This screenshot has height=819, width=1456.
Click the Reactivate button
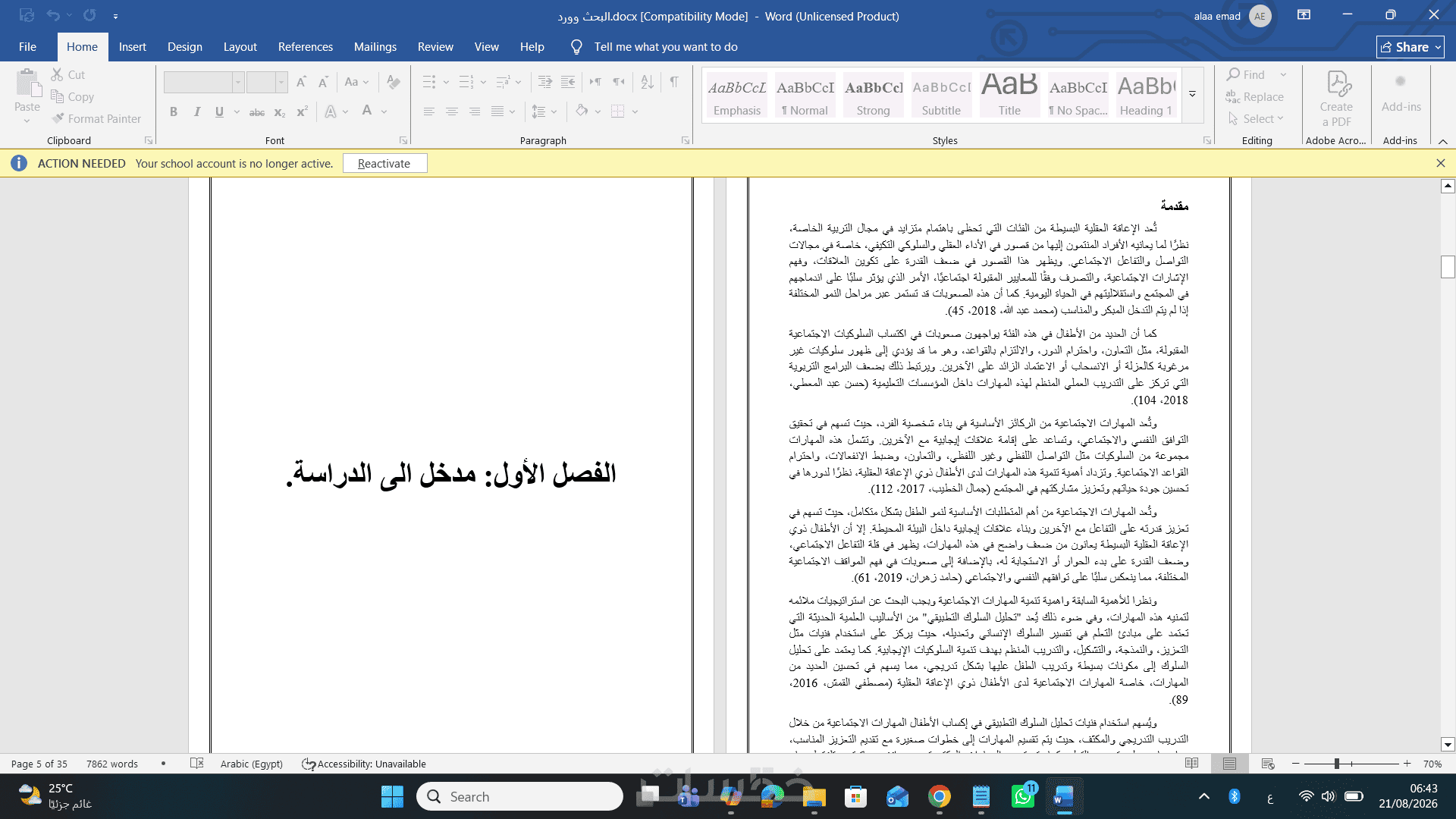pyautogui.click(x=384, y=163)
